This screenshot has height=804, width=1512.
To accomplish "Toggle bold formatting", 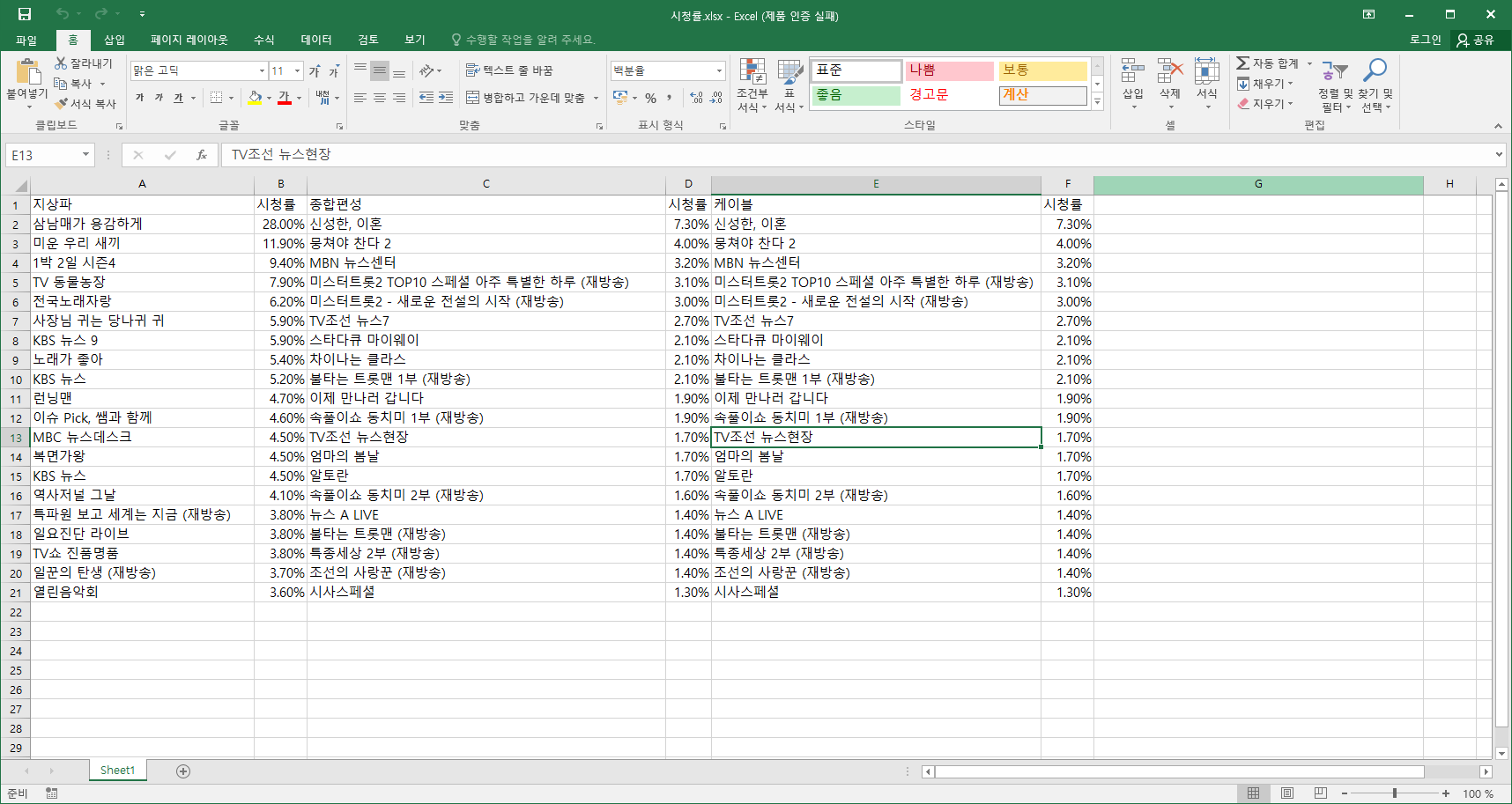I will coord(139,98).
